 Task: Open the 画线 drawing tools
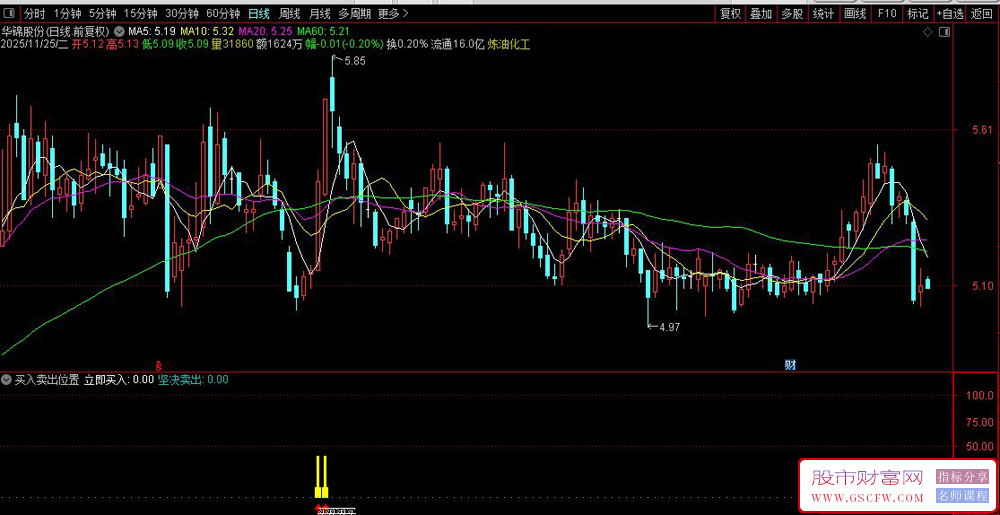coord(855,13)
